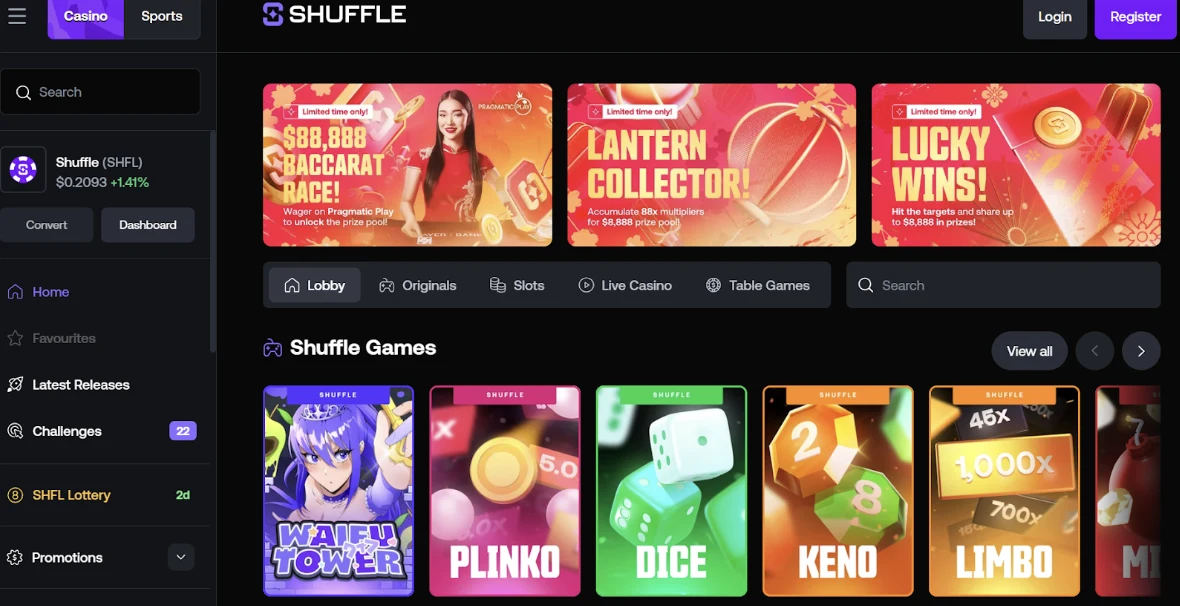
Task: Expand the Promotions chevron
Action: 181,557
